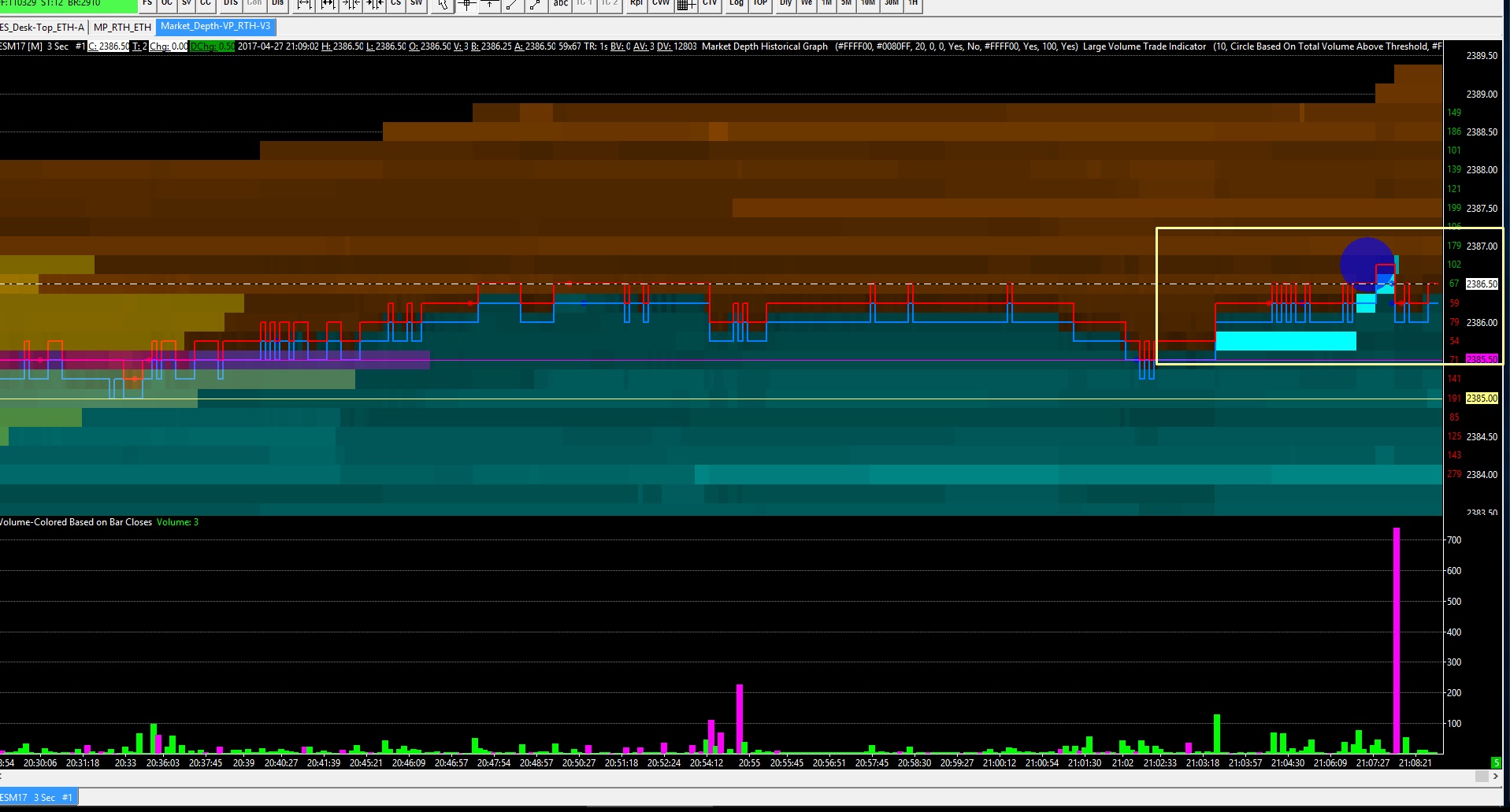Click the Large Volume Trade Indicator study label
The height and width of the screenshot is (812, 1510).
[1145, 46]
